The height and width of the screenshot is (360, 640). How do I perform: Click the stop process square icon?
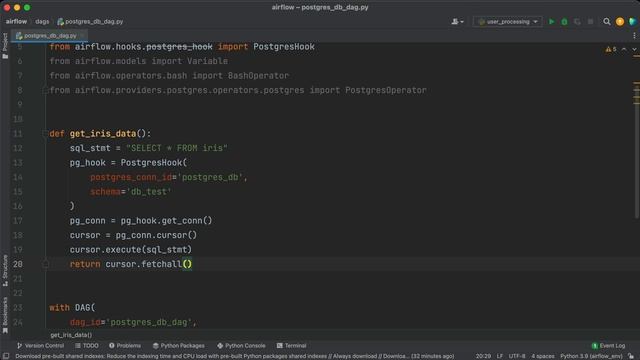point(590,22)
